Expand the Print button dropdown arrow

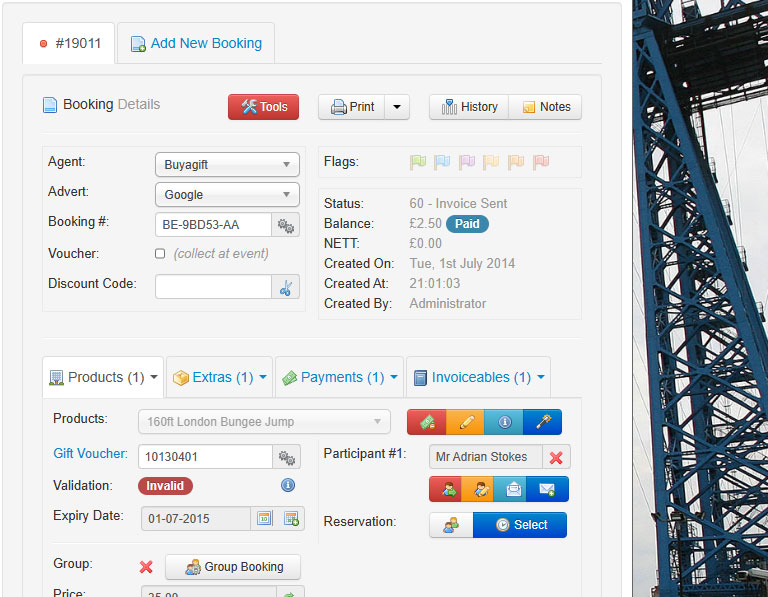397,107
